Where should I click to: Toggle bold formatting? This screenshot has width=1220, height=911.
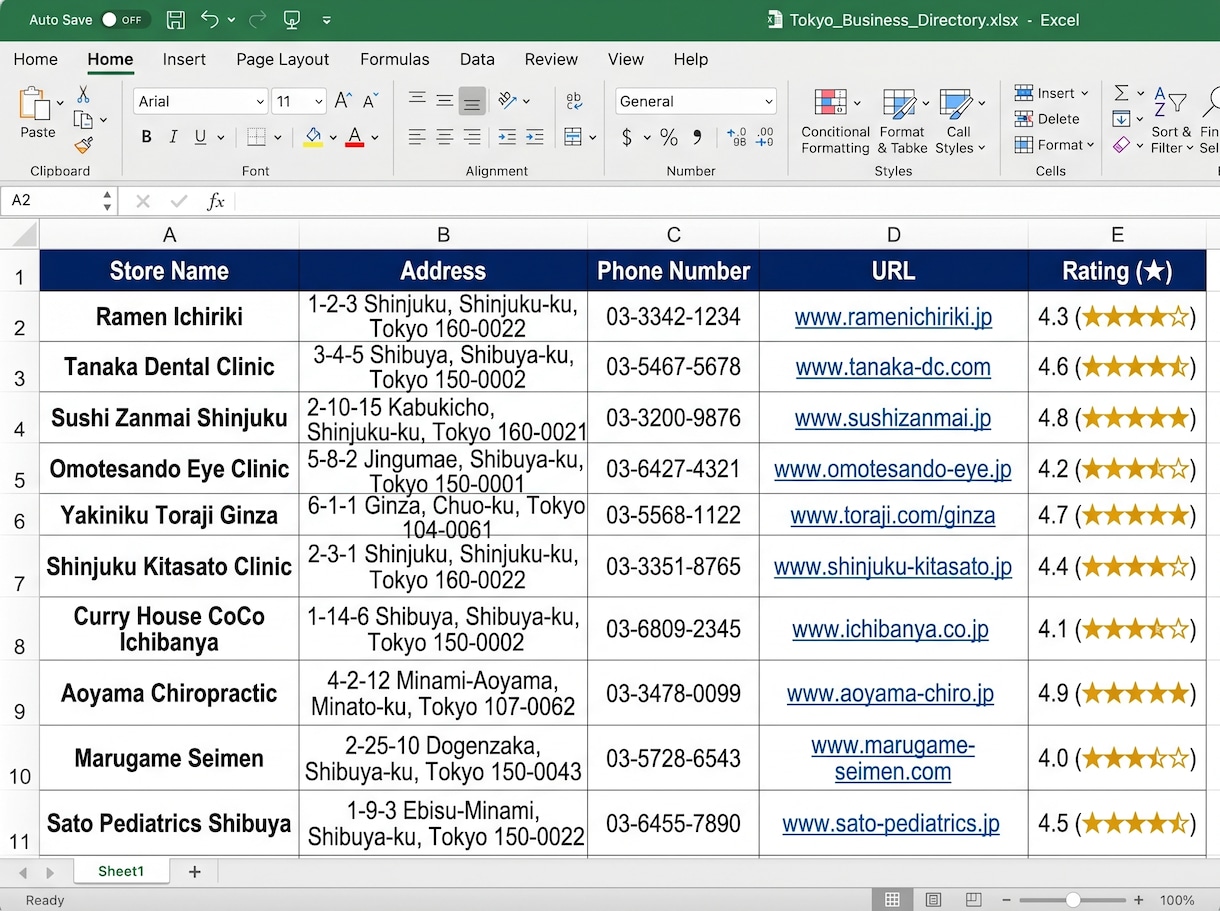pyautogui.click(x=147, y=137)
